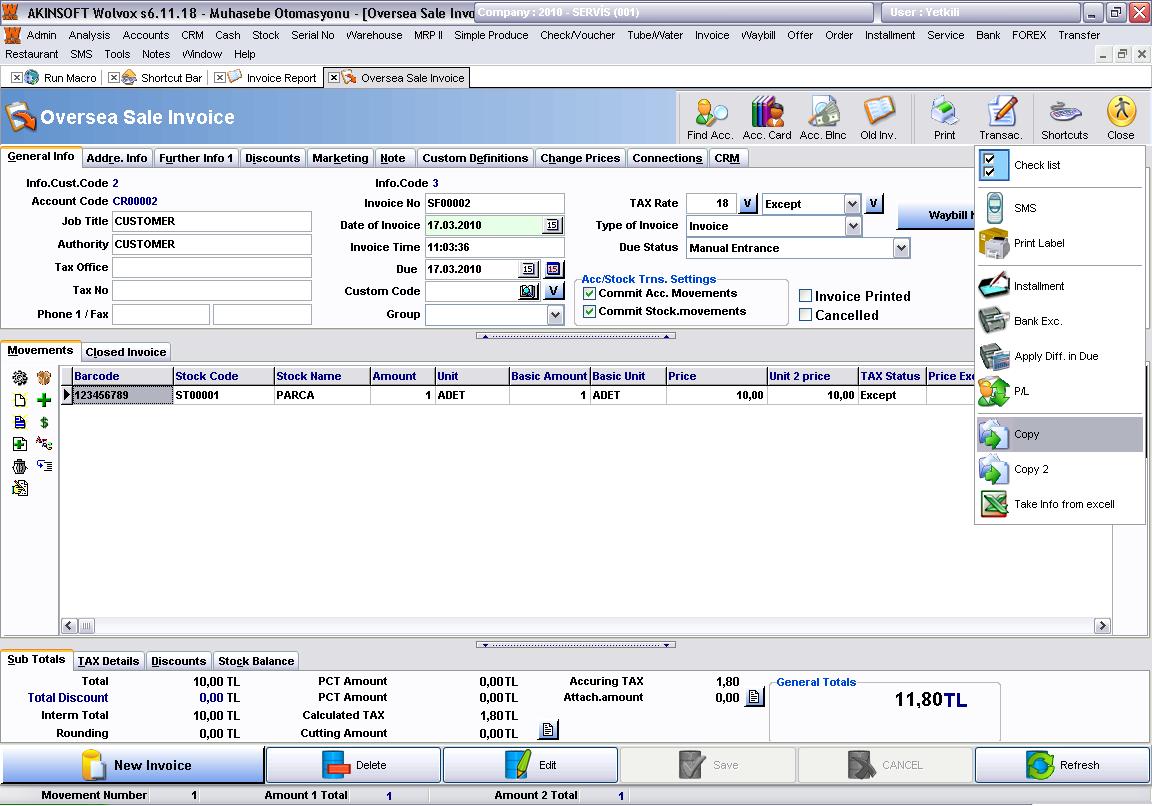
Task: Click the Edit button
Action: click(x=530, y=765)
